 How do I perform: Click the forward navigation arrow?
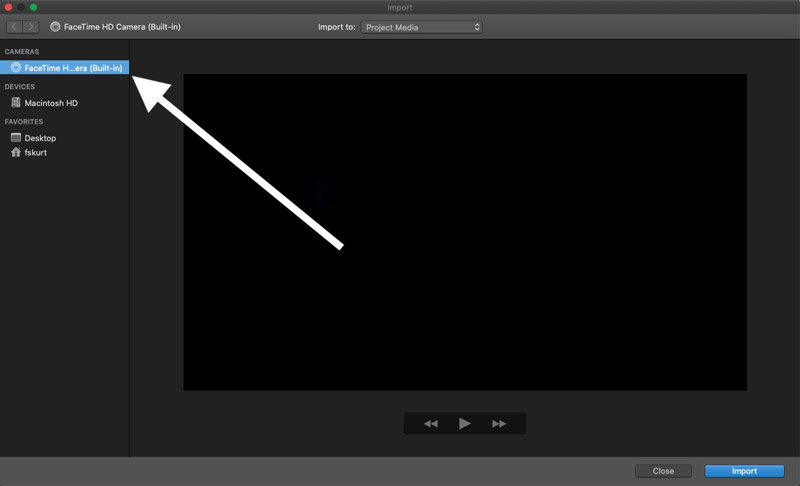click(31, 27)
